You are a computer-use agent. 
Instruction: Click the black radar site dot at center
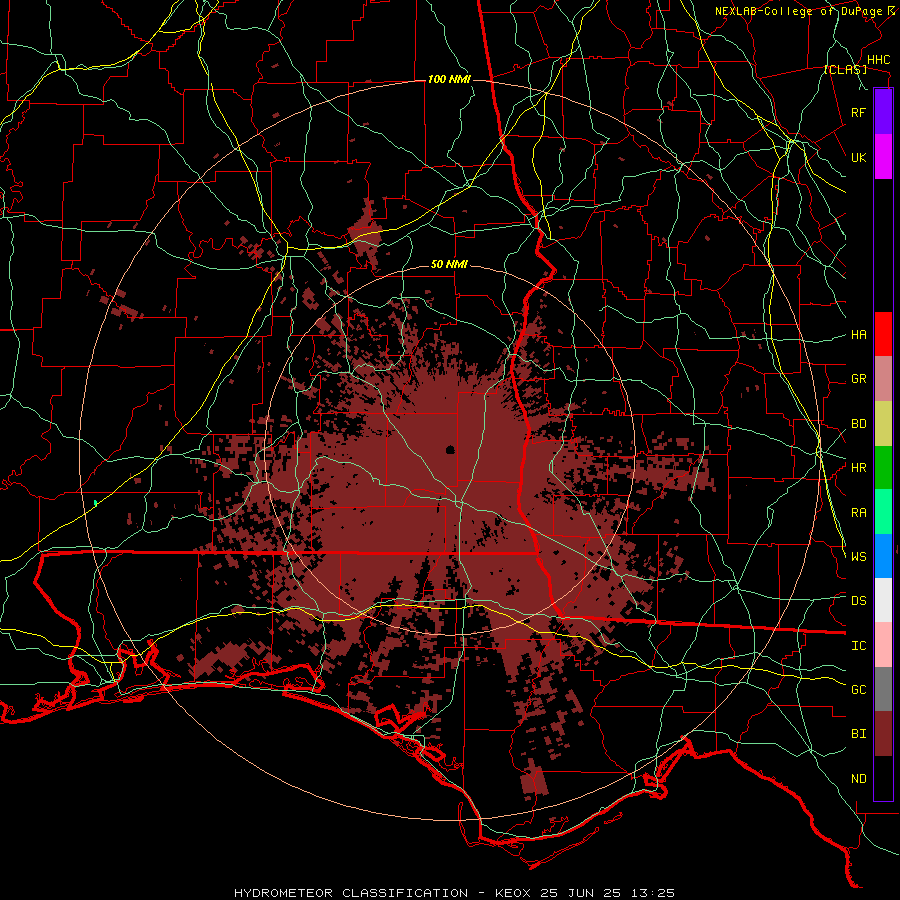click(450, 449)
